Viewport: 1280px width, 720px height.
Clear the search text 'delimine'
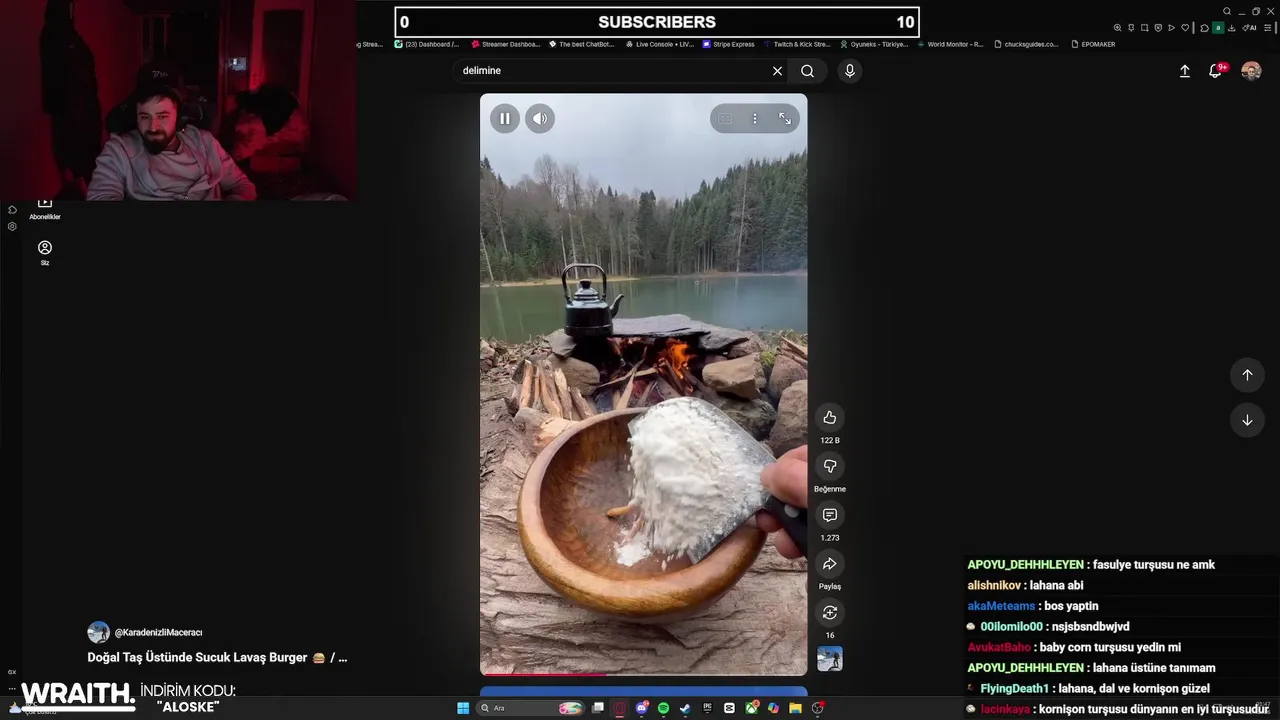[777, 71]
